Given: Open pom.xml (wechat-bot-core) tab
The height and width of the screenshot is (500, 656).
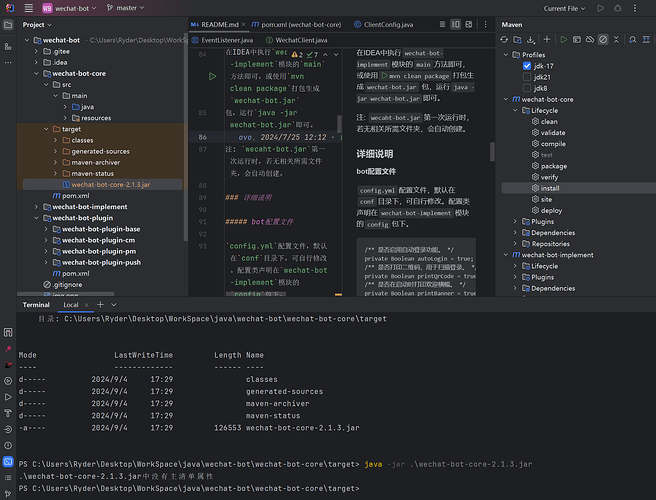Looking at the screenshot, I should 296,25.
